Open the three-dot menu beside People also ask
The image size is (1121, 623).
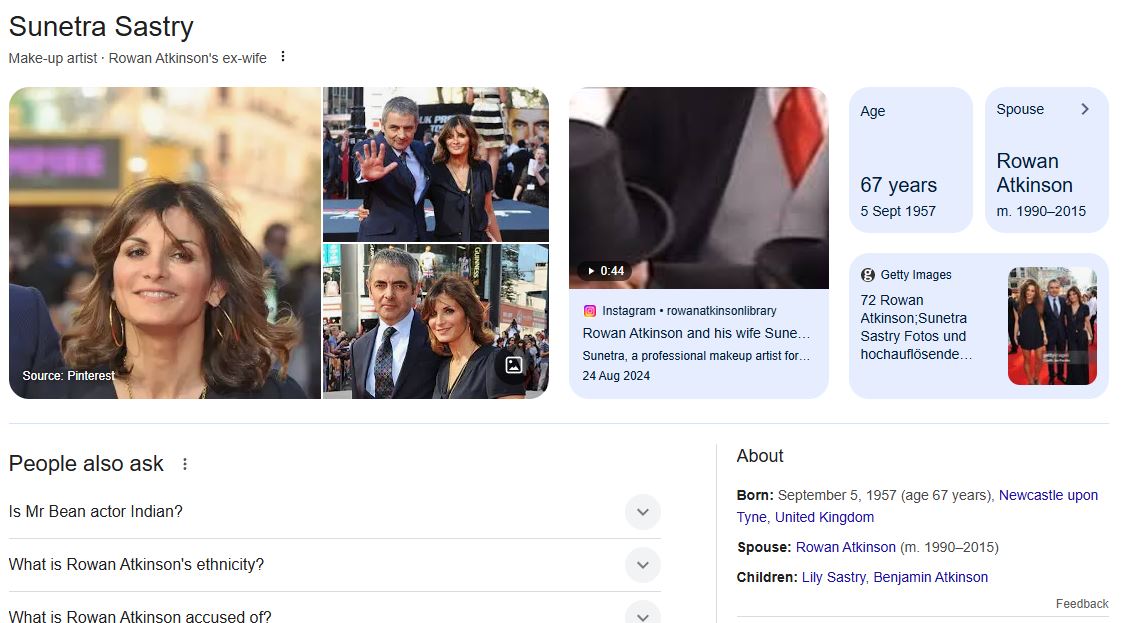(184, 464)
